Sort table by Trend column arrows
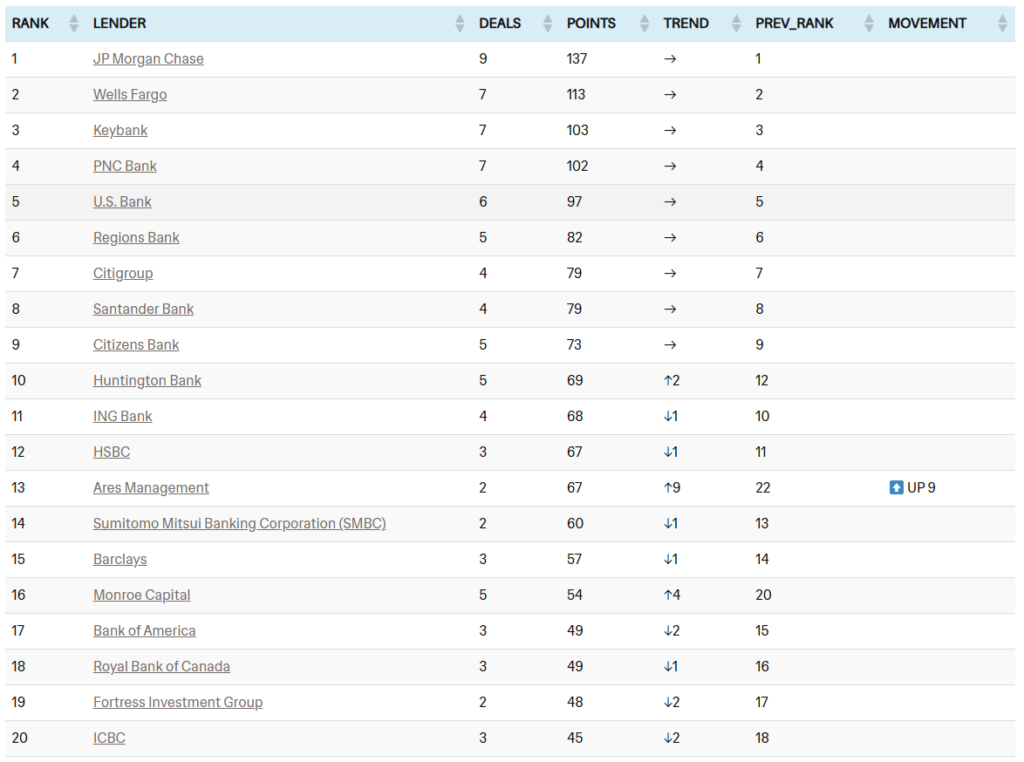 tap(736, 23)
